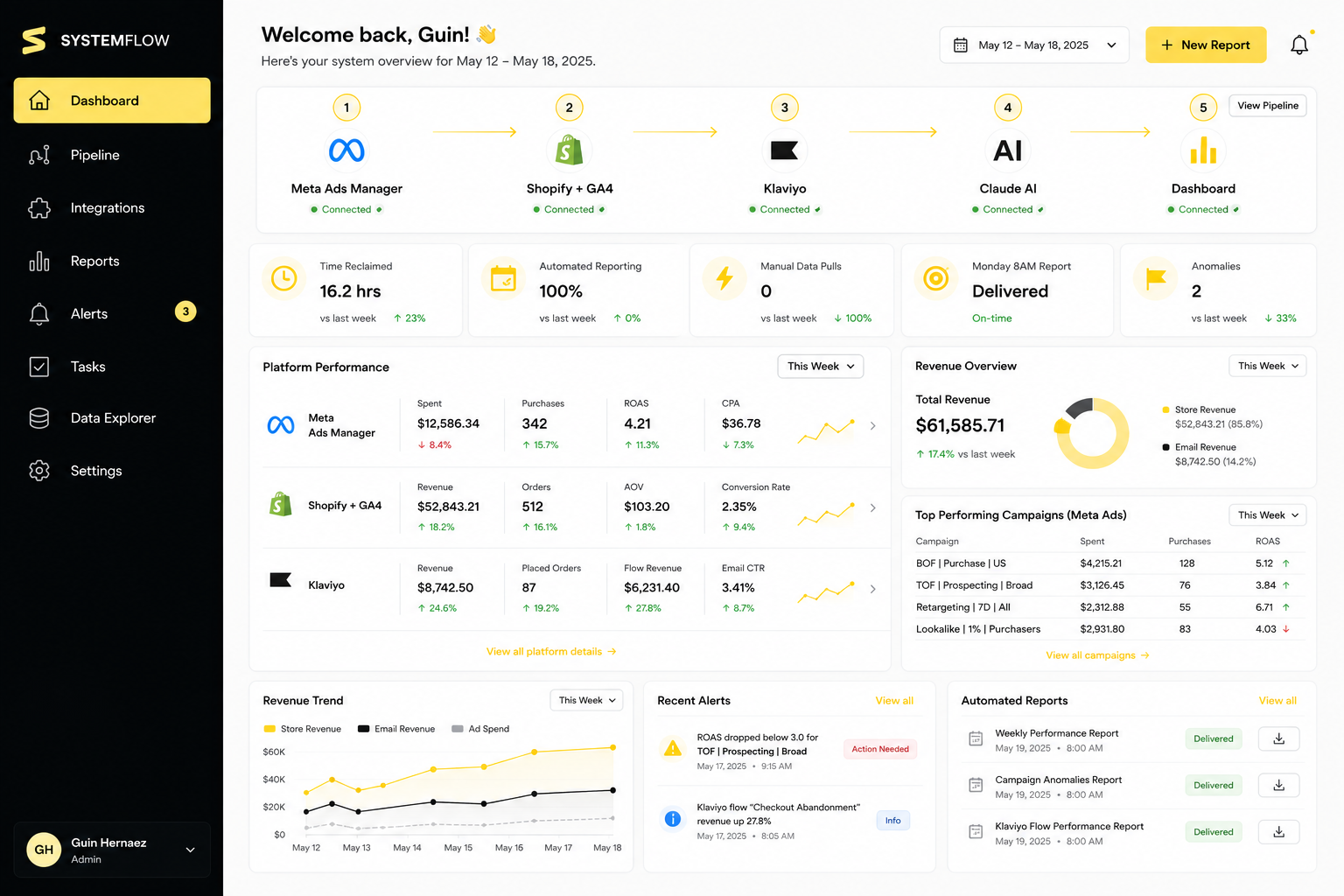Toggle Email Revenue legend in Revenue Trend
This screenshot has height=896, width=1344.
tap(396, 729)
